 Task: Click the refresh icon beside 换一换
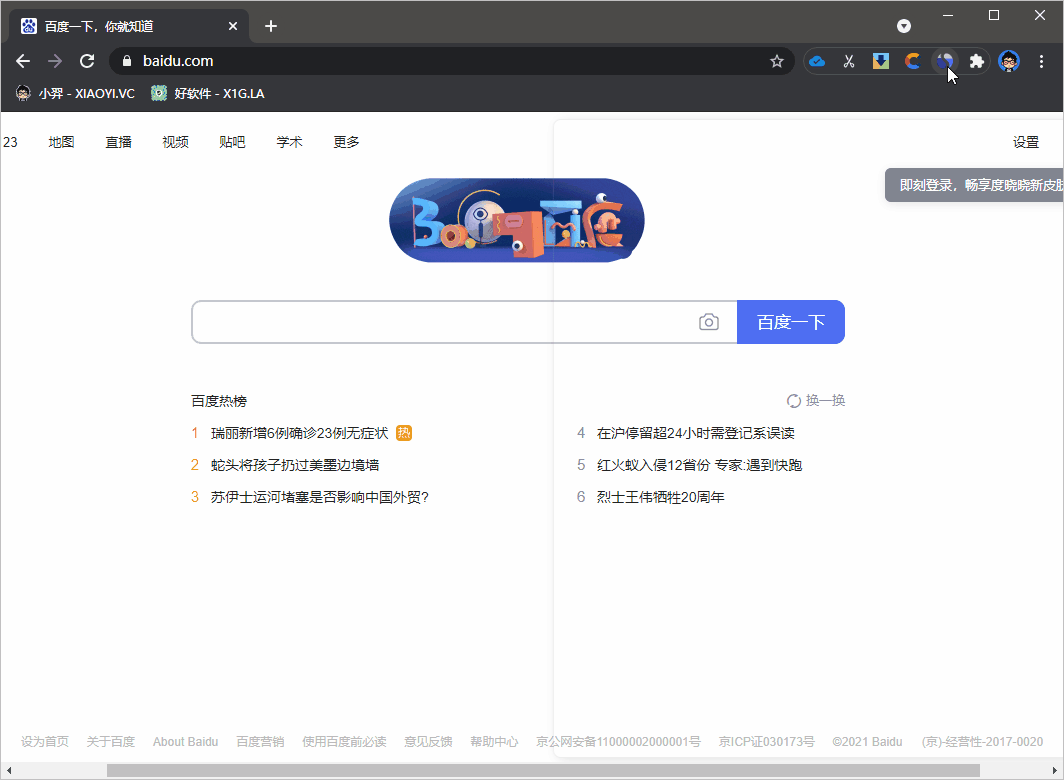[x=793, y=401]
